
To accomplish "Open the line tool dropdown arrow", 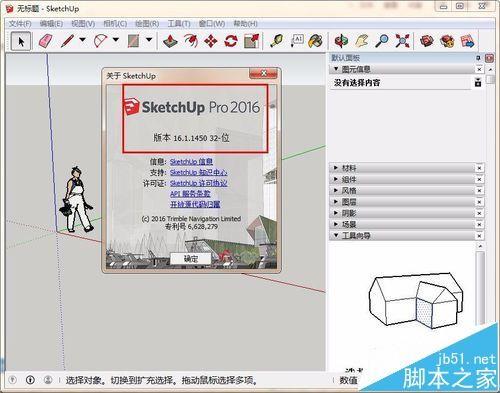I will pyautogui.click(x=82, y=40).
